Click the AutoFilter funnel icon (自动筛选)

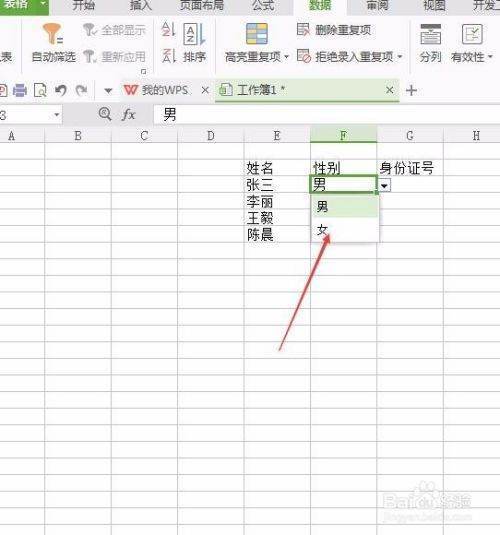53,34
